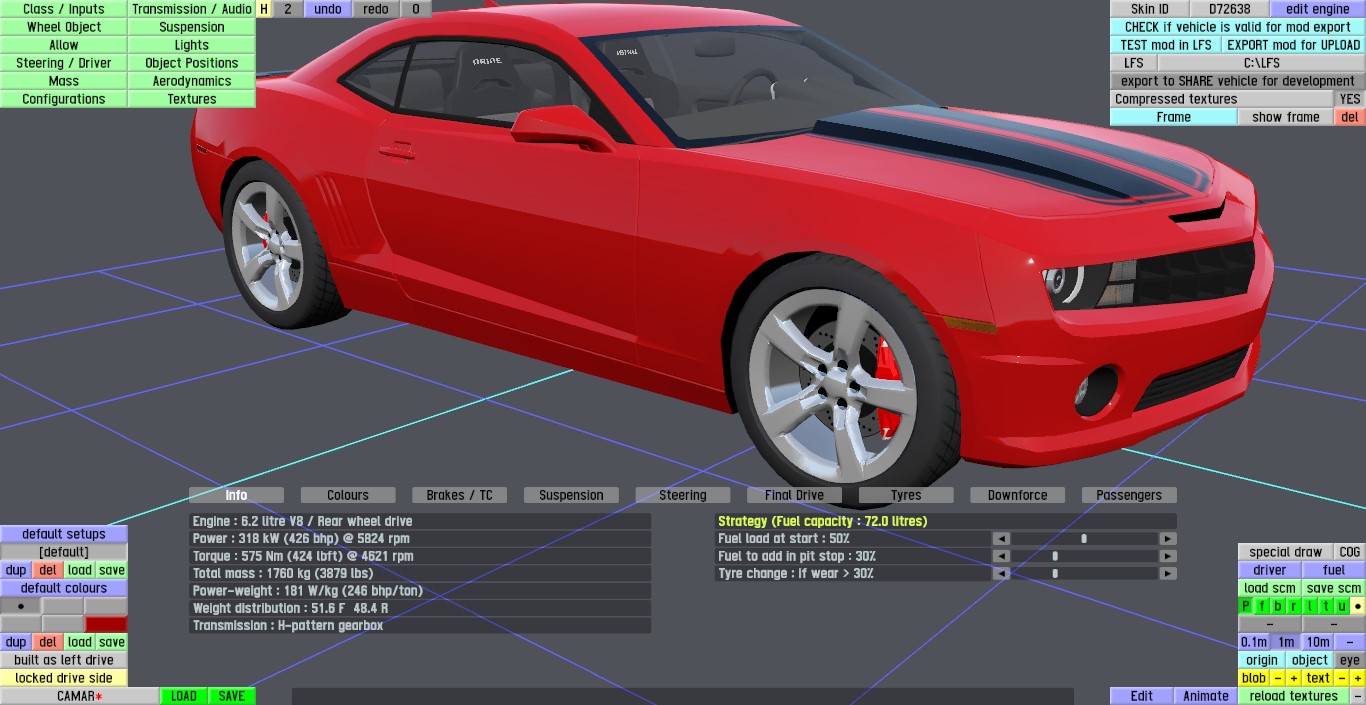
Task: Click edit engine button
Action: point(1318,9)
